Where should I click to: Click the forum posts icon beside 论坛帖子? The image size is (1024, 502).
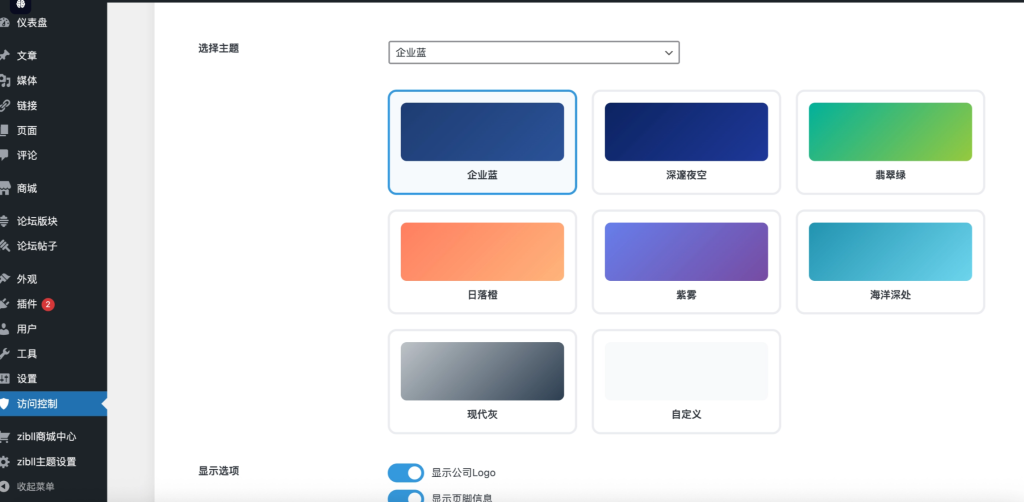point(4,246)
